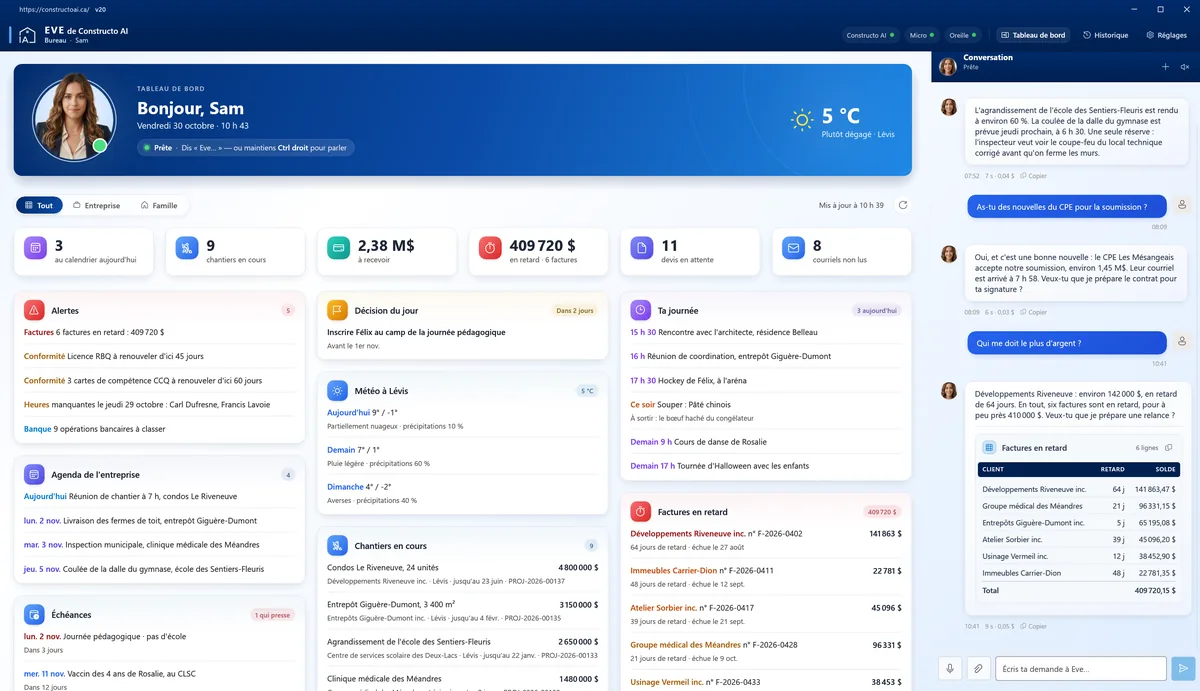This screenshot has height=691, width=1200.
Task: Click the envelope icon for courriels non lus
Action: pos(794,248)
